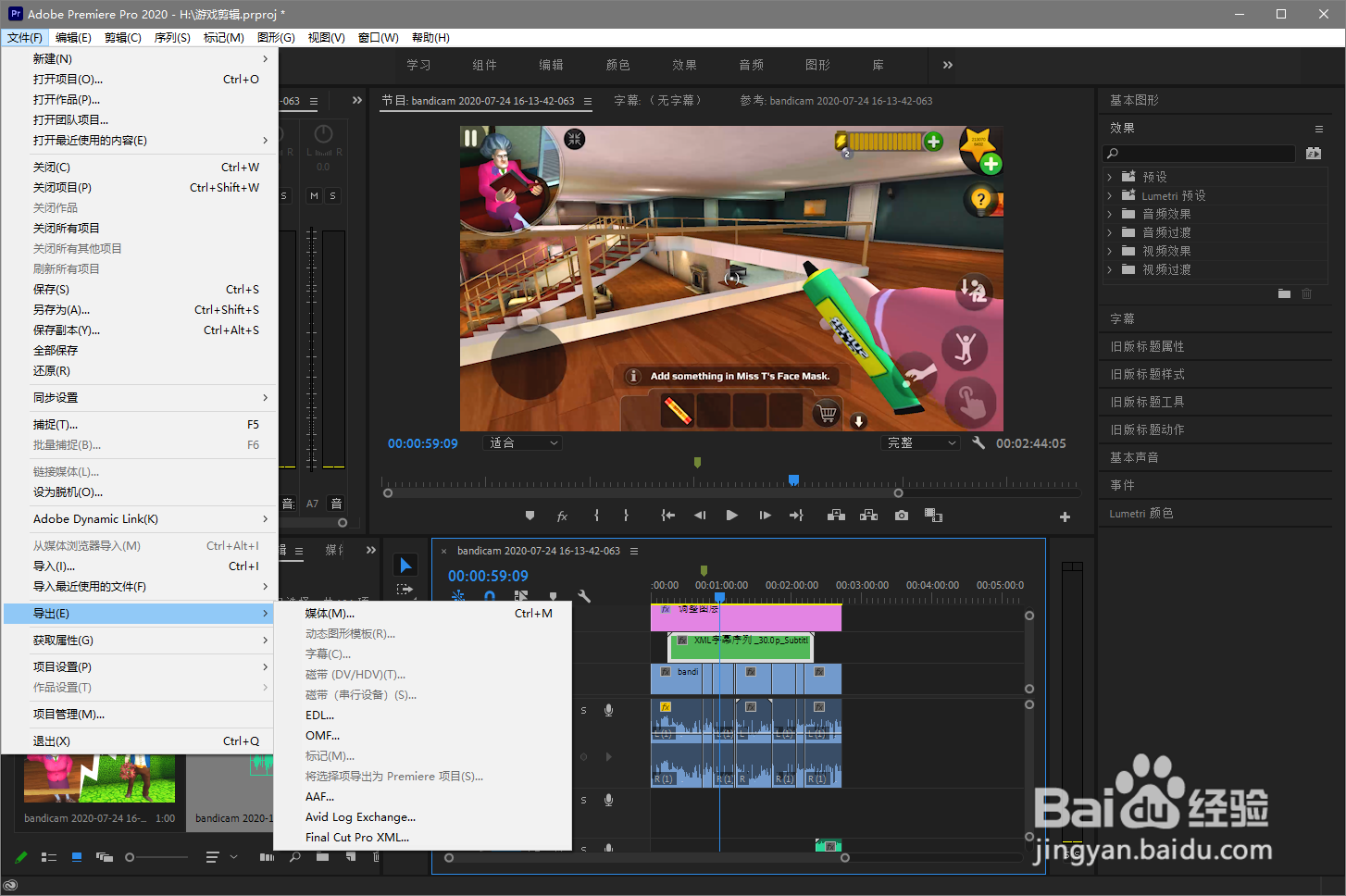1346x896 pixels.
Task: Open playback resolution dropdown showing 完整
Action: pyautogui.click(x=920, y=443)
